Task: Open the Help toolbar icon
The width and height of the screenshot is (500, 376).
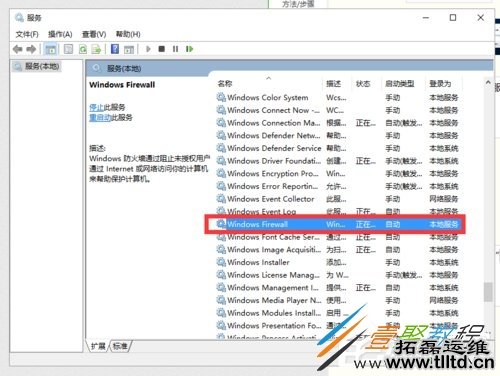Action: pyautogui.click(x=115, y=49)
